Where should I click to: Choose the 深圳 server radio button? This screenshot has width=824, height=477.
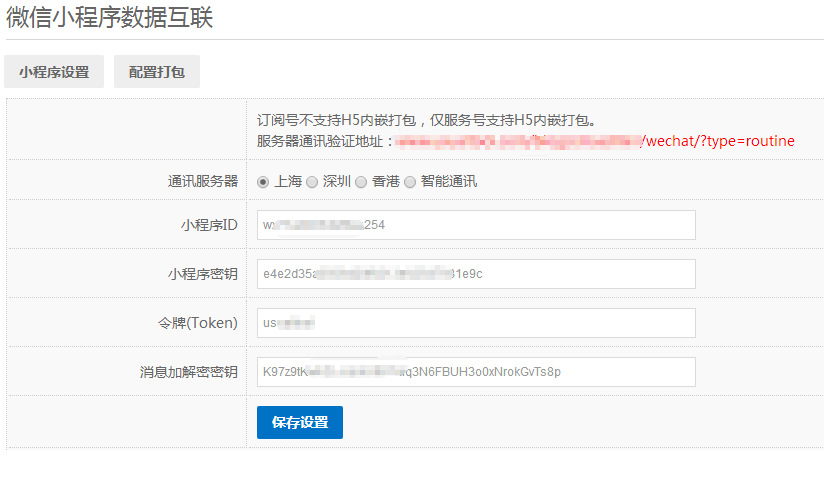(312, 182)
